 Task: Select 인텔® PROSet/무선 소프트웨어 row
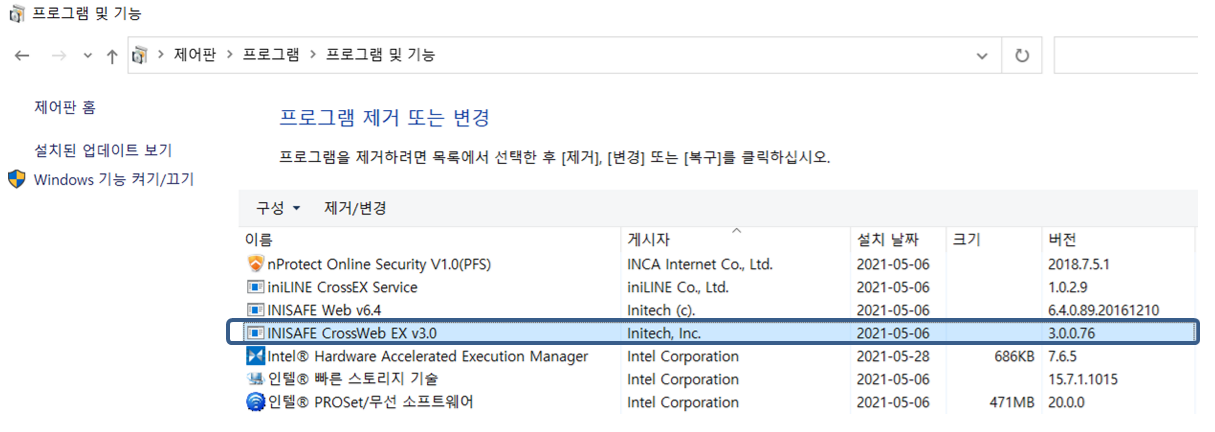[718, 402]
